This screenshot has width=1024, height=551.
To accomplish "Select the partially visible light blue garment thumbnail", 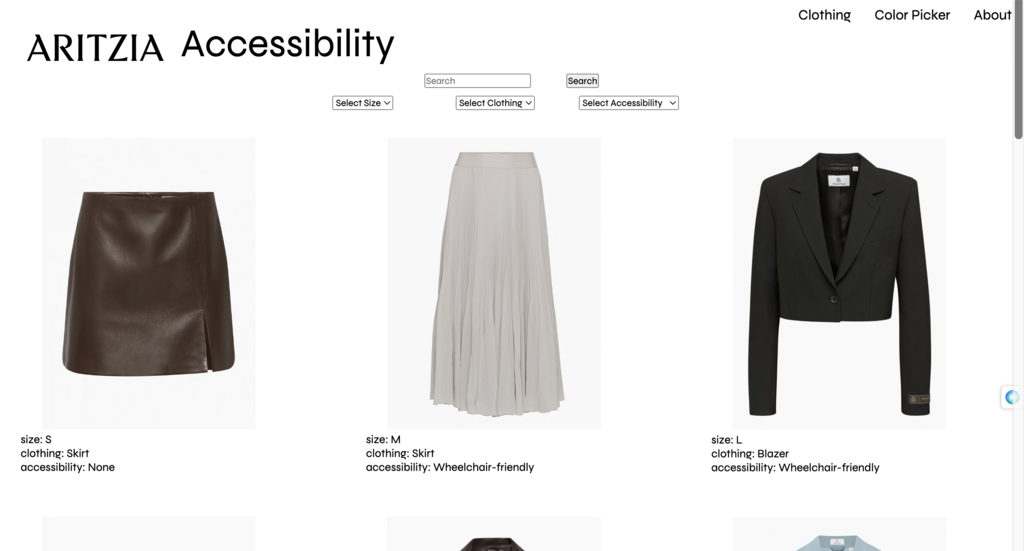I will pyautogui.click(x=839, y=535).
